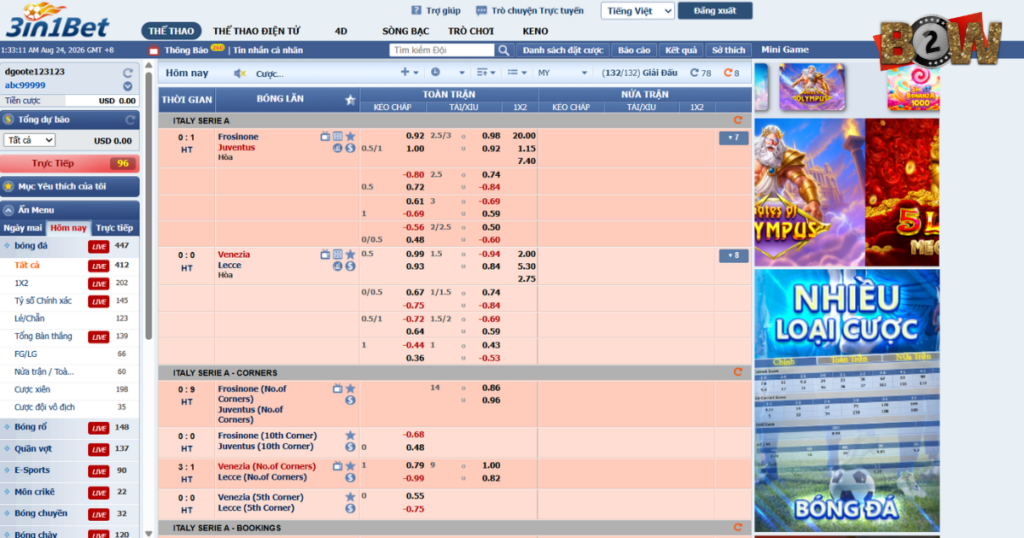Screen dimensions: 1024x538
Task: Switch to Ngày mai tab
Action: click(23, 228)
